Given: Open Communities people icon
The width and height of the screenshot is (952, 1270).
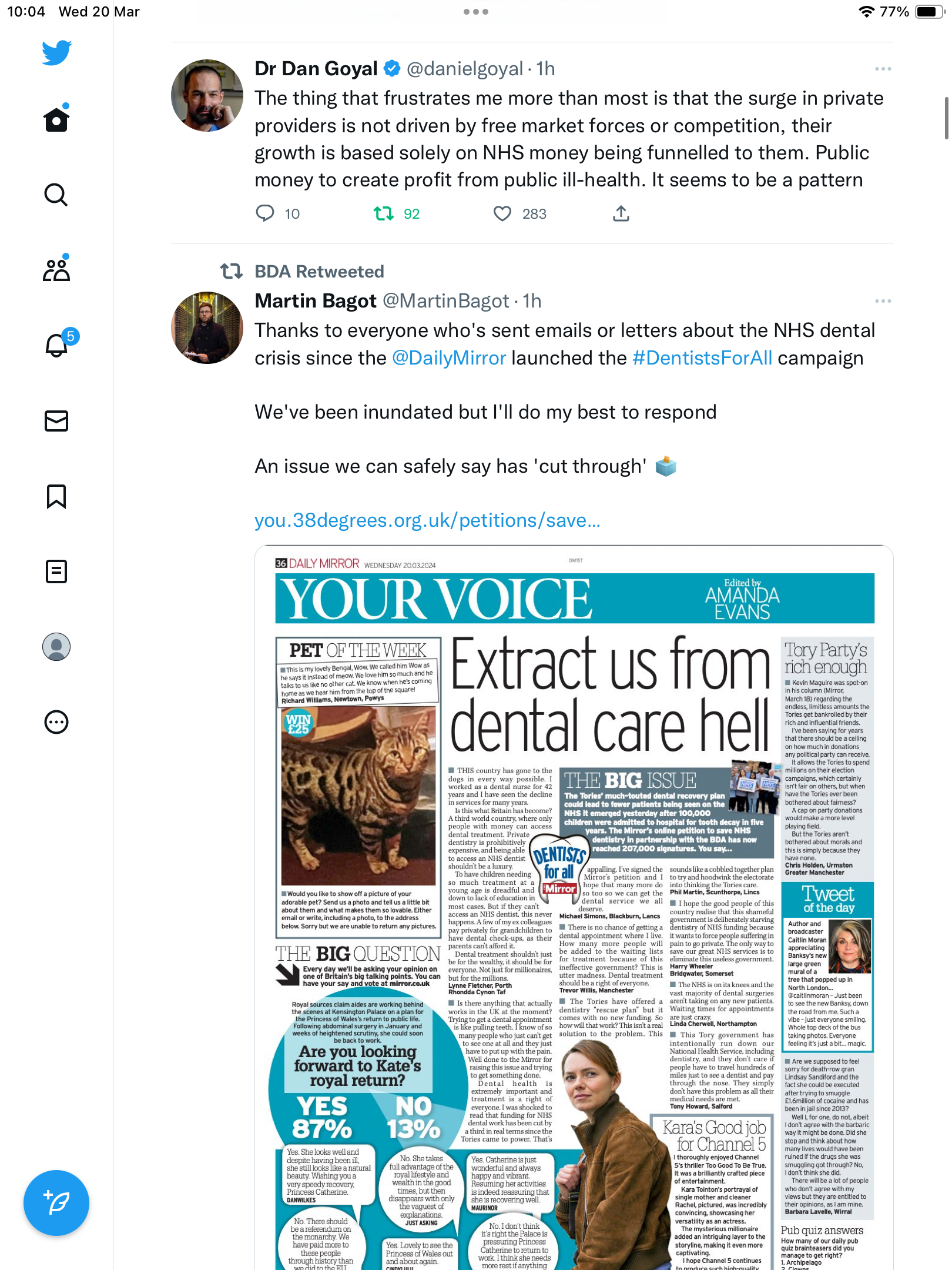Looking at the screenshot, I should tap(56, 269).
